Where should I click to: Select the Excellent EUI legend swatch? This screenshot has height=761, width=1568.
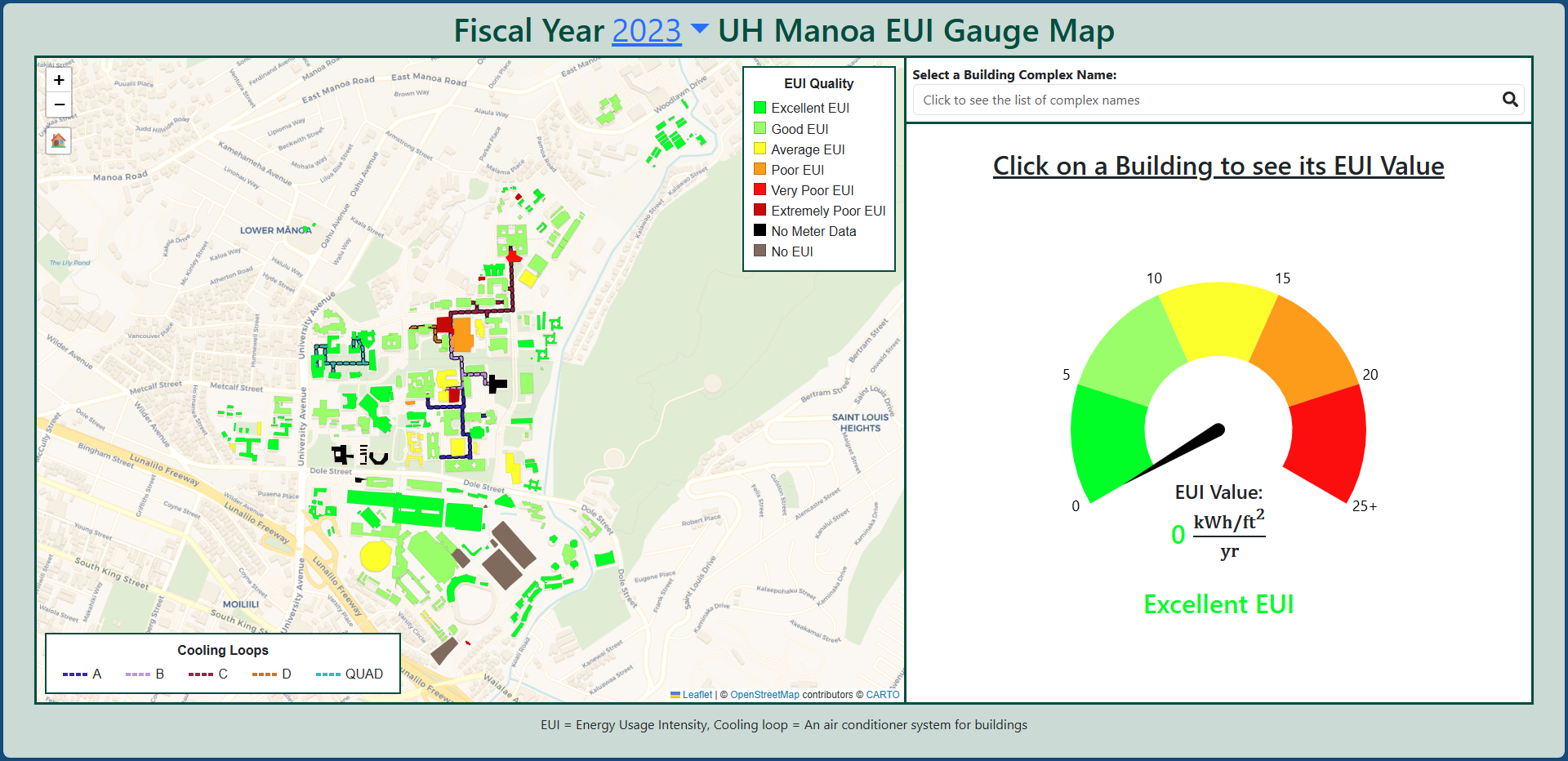(759, 108)
